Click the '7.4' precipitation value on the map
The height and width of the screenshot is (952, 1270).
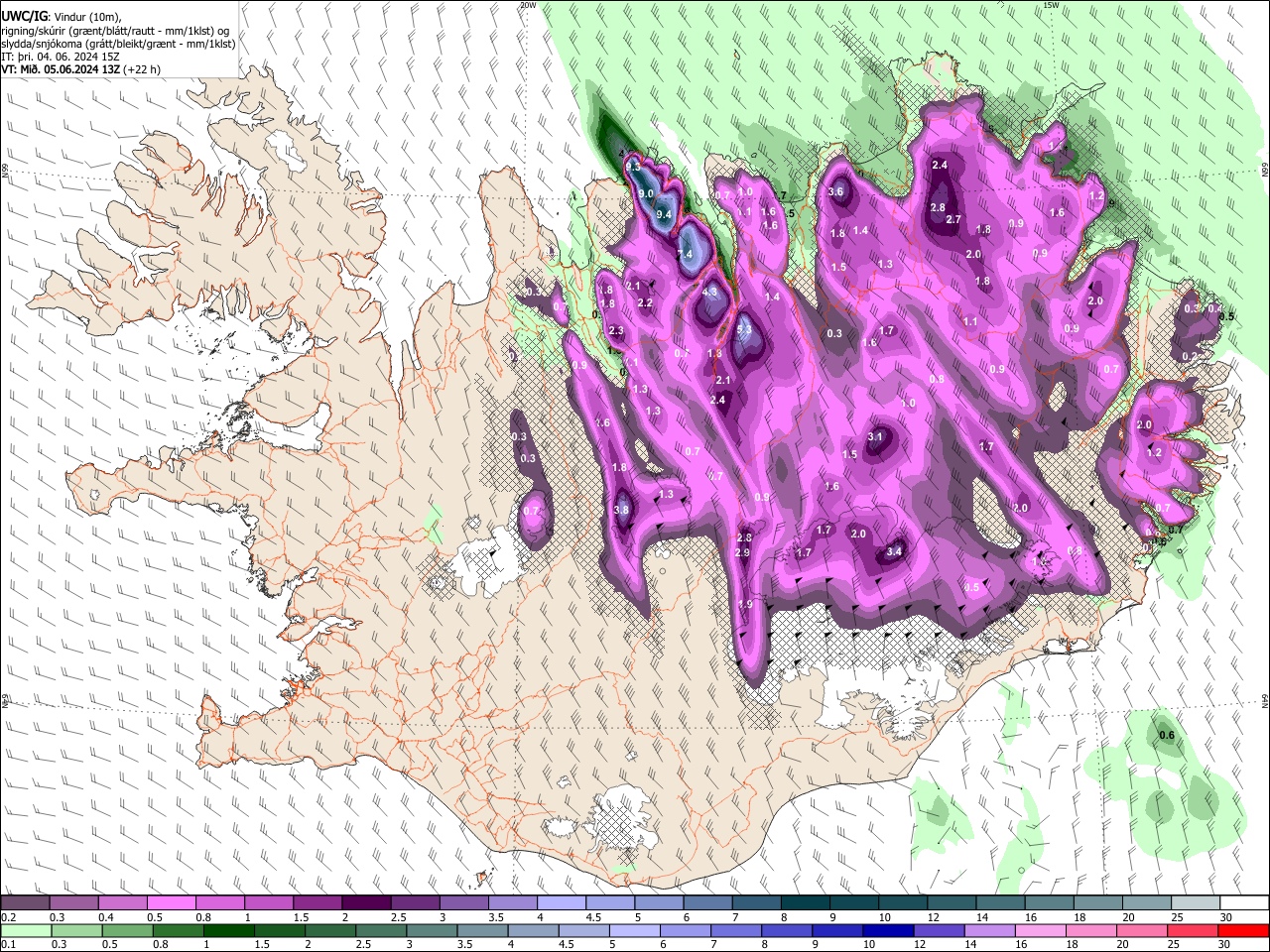coord(684,255)
